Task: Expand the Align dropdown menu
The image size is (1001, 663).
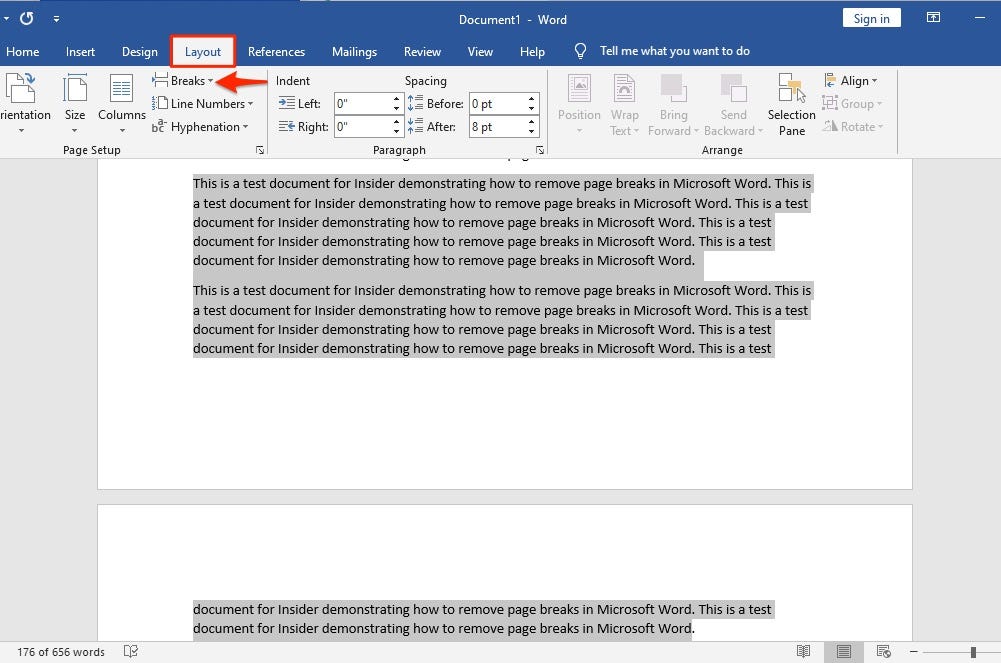Action: [x=852, y=80]
